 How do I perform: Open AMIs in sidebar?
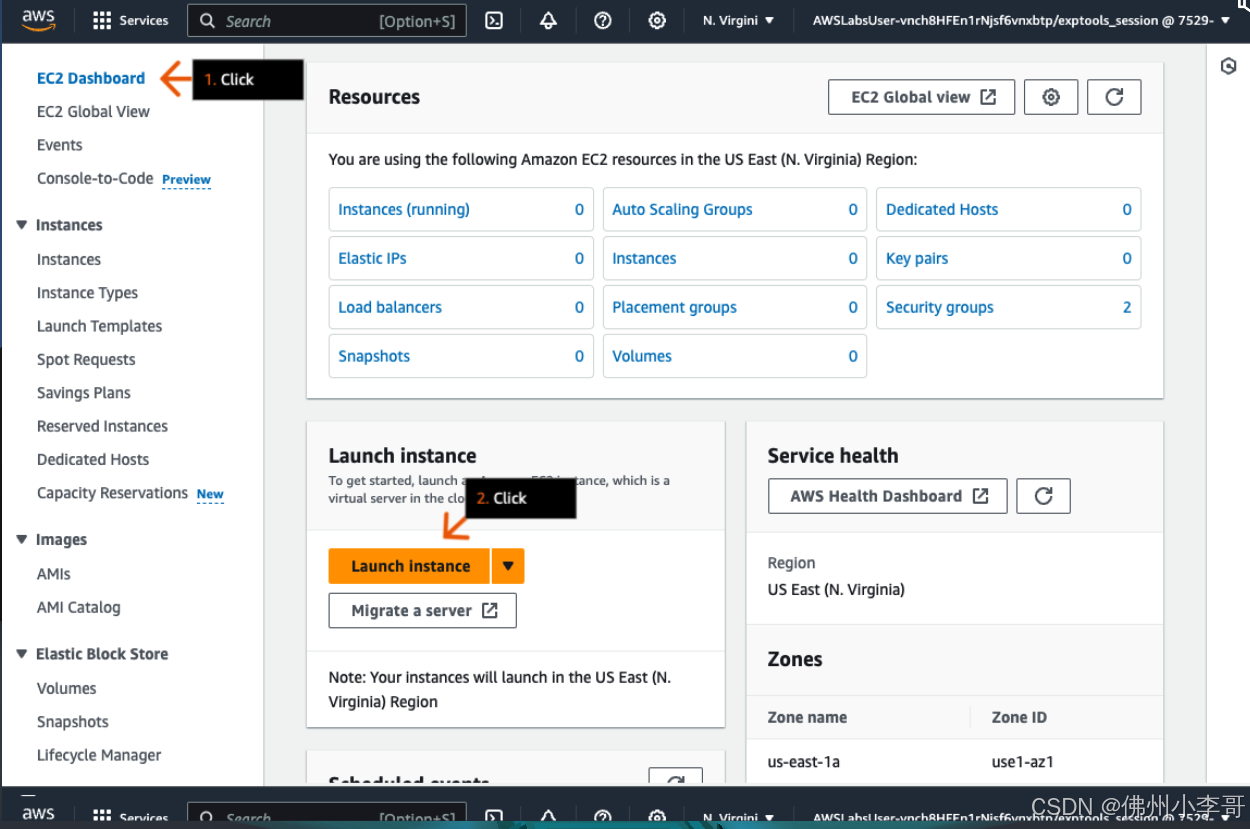pos(54,574)
